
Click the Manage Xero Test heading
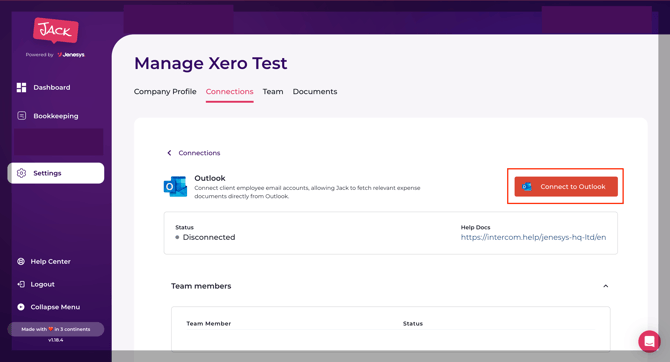pos(211,63)
